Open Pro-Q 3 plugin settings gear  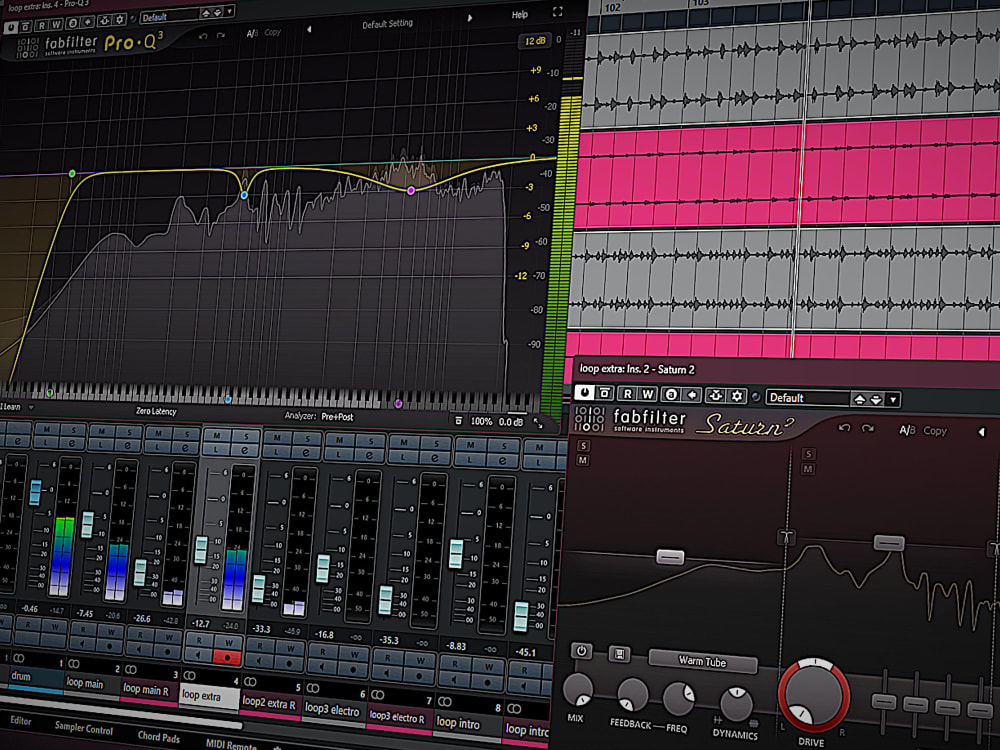(119, 20)
